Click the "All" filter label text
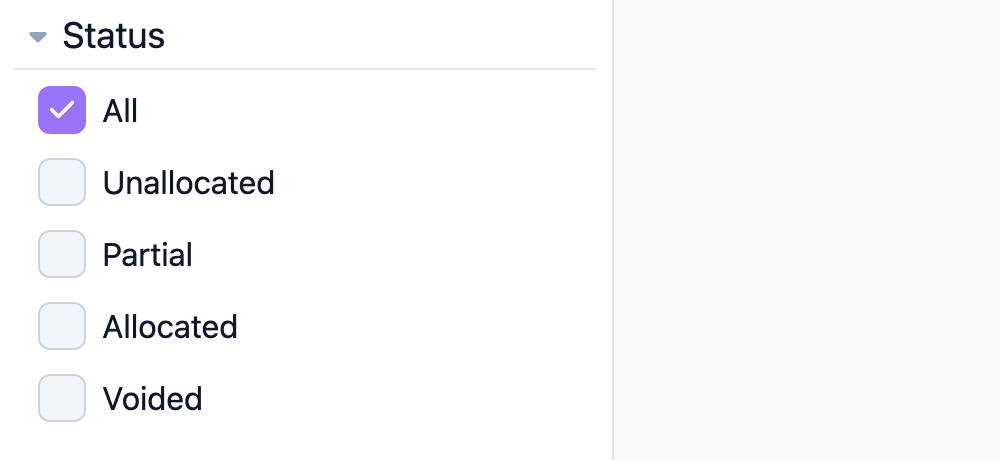The height and width of the screenshot is (460, 1000). (120, 110)
